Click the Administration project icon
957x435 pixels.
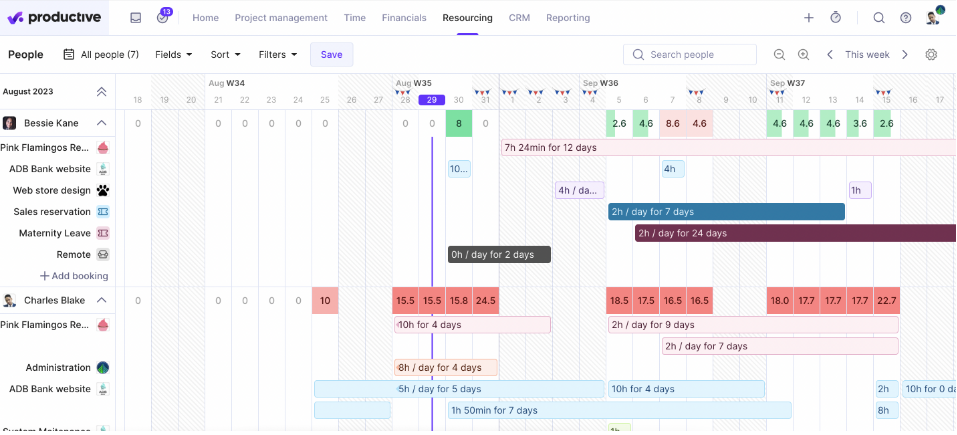(103, 368)
